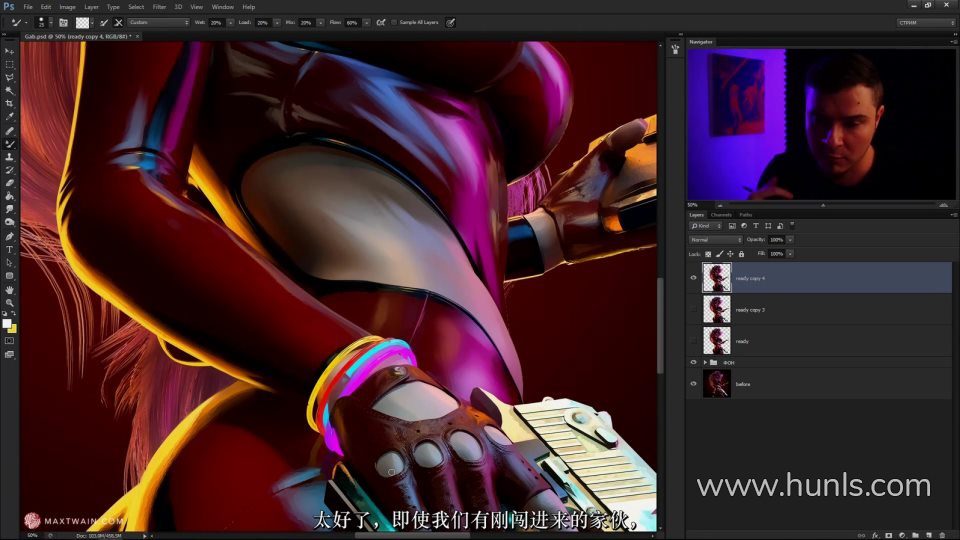Select the History Brush tool
The image size is (960, 540).
click(x=9, y=170)
